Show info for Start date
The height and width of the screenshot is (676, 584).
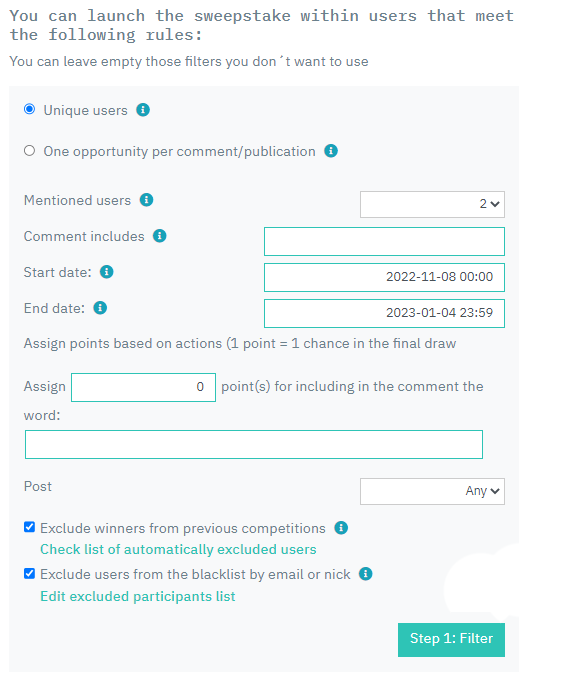(x=107, y=272)
